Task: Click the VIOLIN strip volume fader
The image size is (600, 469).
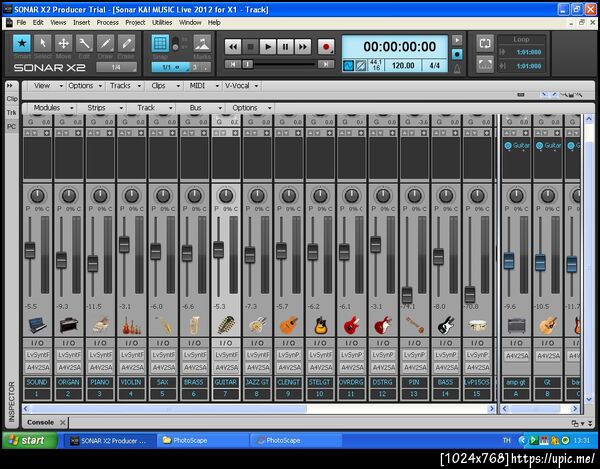Action: [x=124, y=244]
